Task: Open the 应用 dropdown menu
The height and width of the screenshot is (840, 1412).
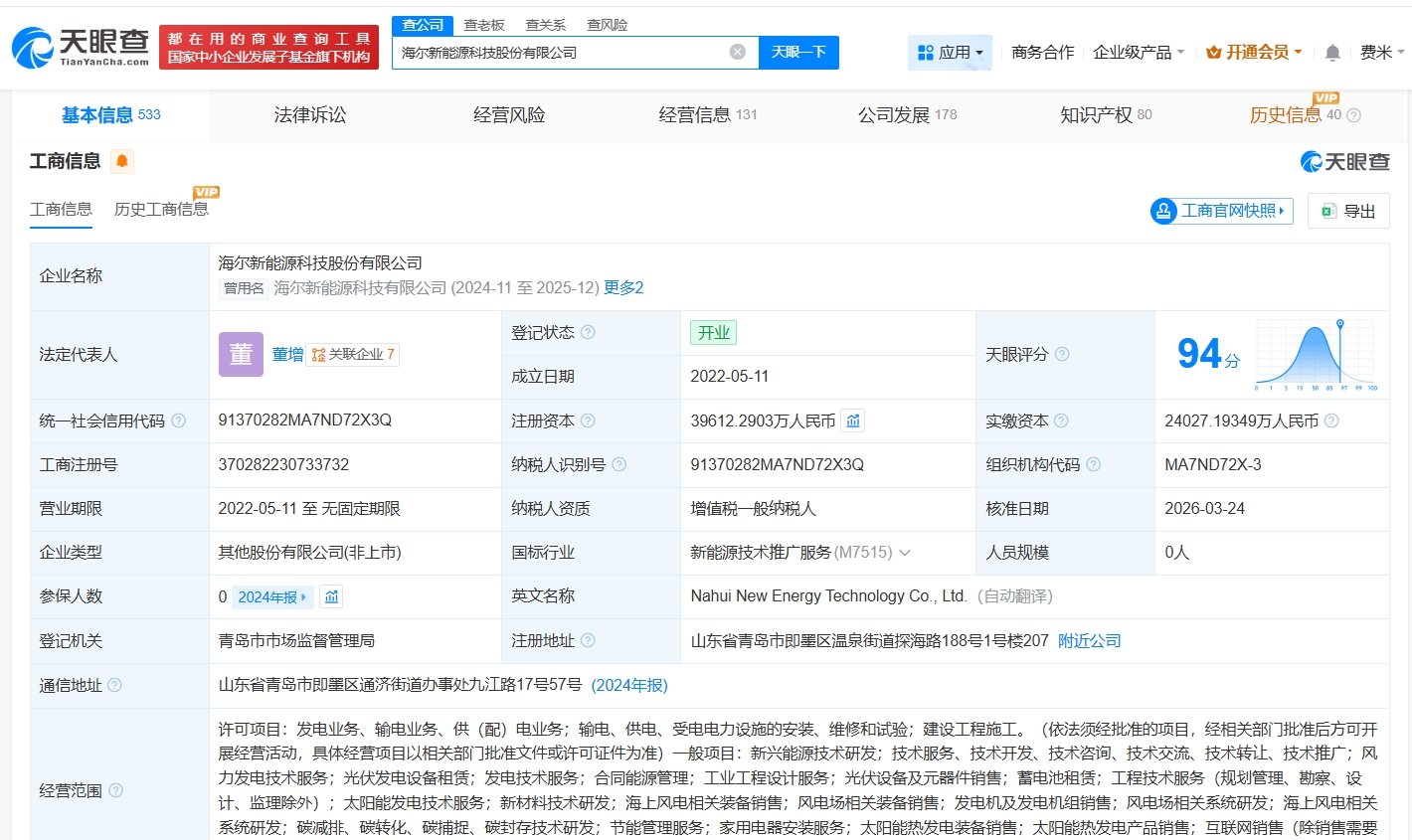Action: click(x=950, y=53)
